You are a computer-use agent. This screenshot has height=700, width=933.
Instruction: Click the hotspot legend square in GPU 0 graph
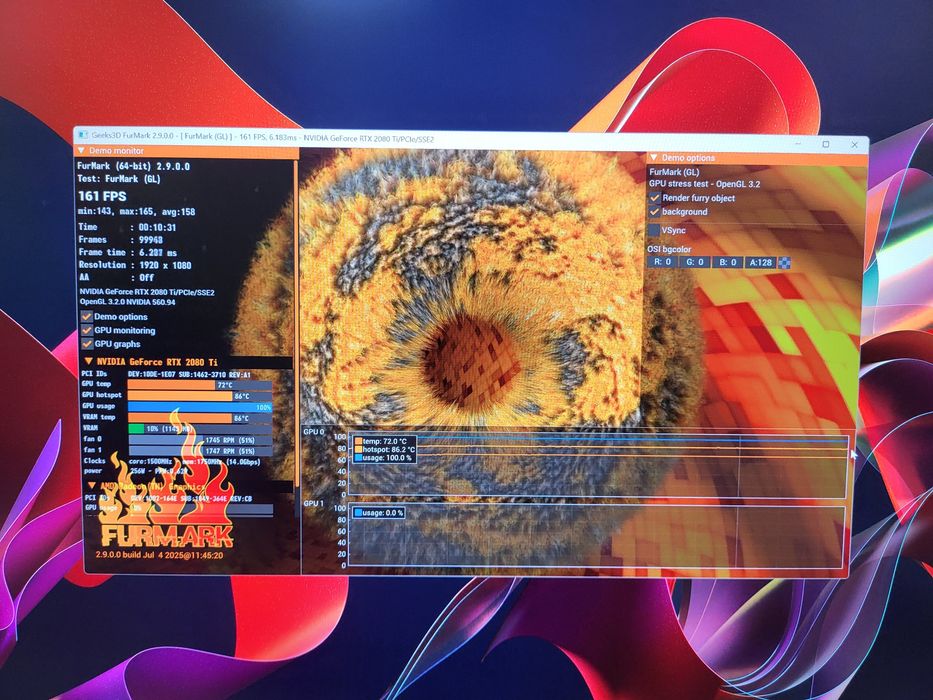click(x=358, y=450)
